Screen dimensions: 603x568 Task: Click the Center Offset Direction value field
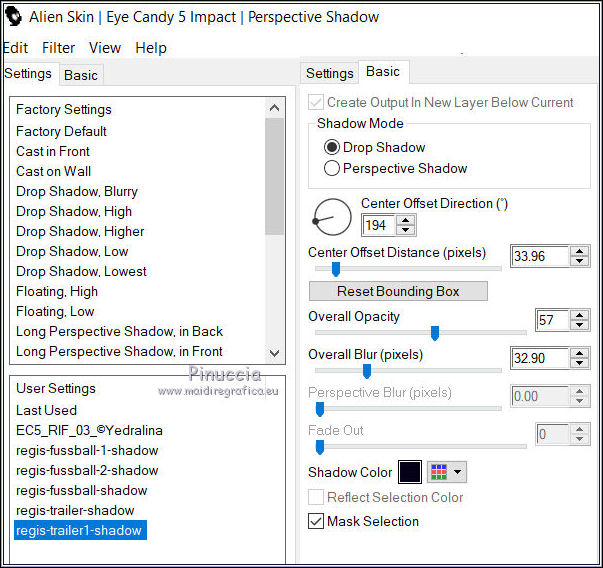pos(378,225)
